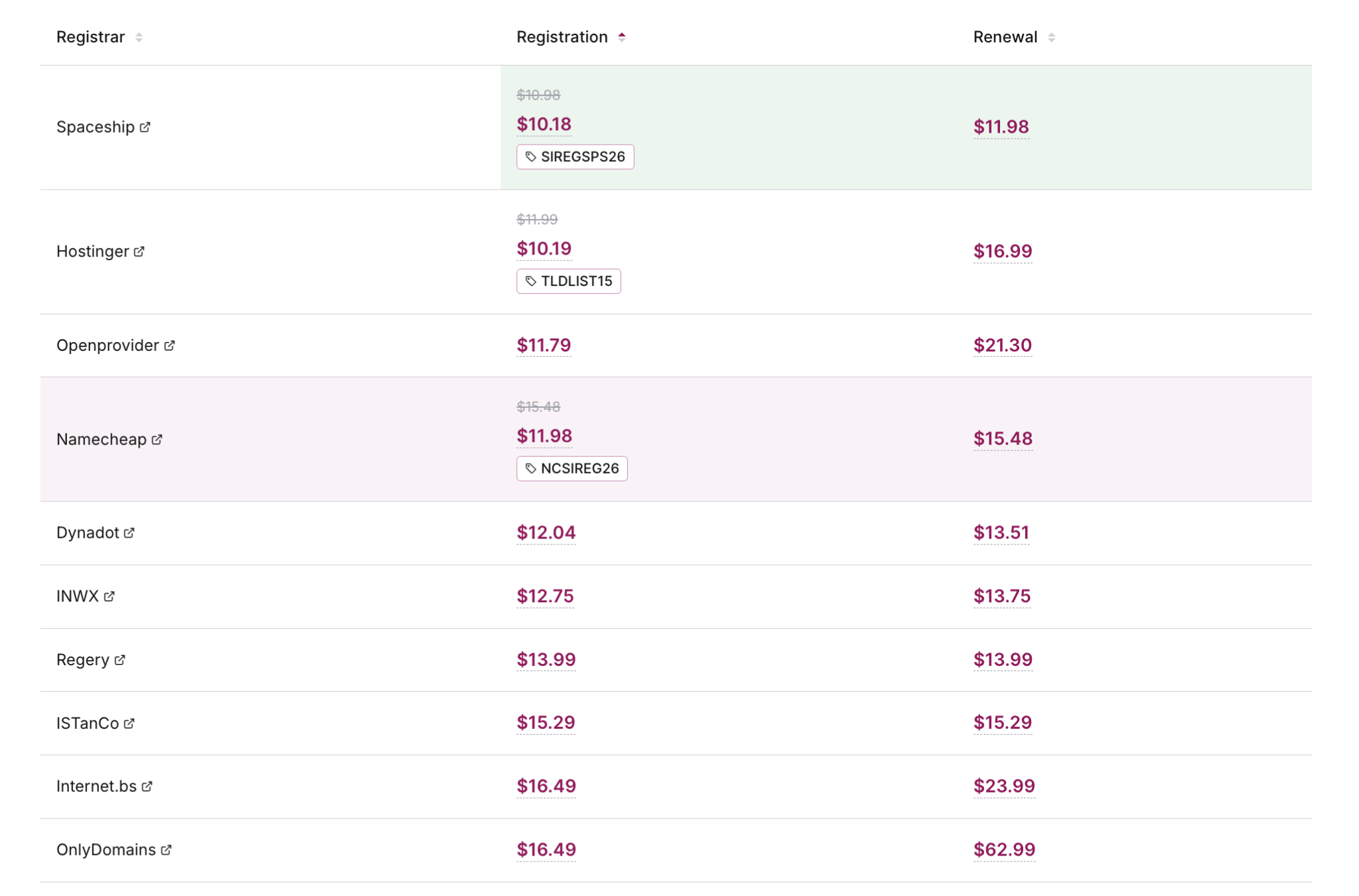Image resolution: width=1359 pixels, height=896 pixels.
Task: Select ISTanCo $15.29 registration price
Action: [x=546, y=723]
